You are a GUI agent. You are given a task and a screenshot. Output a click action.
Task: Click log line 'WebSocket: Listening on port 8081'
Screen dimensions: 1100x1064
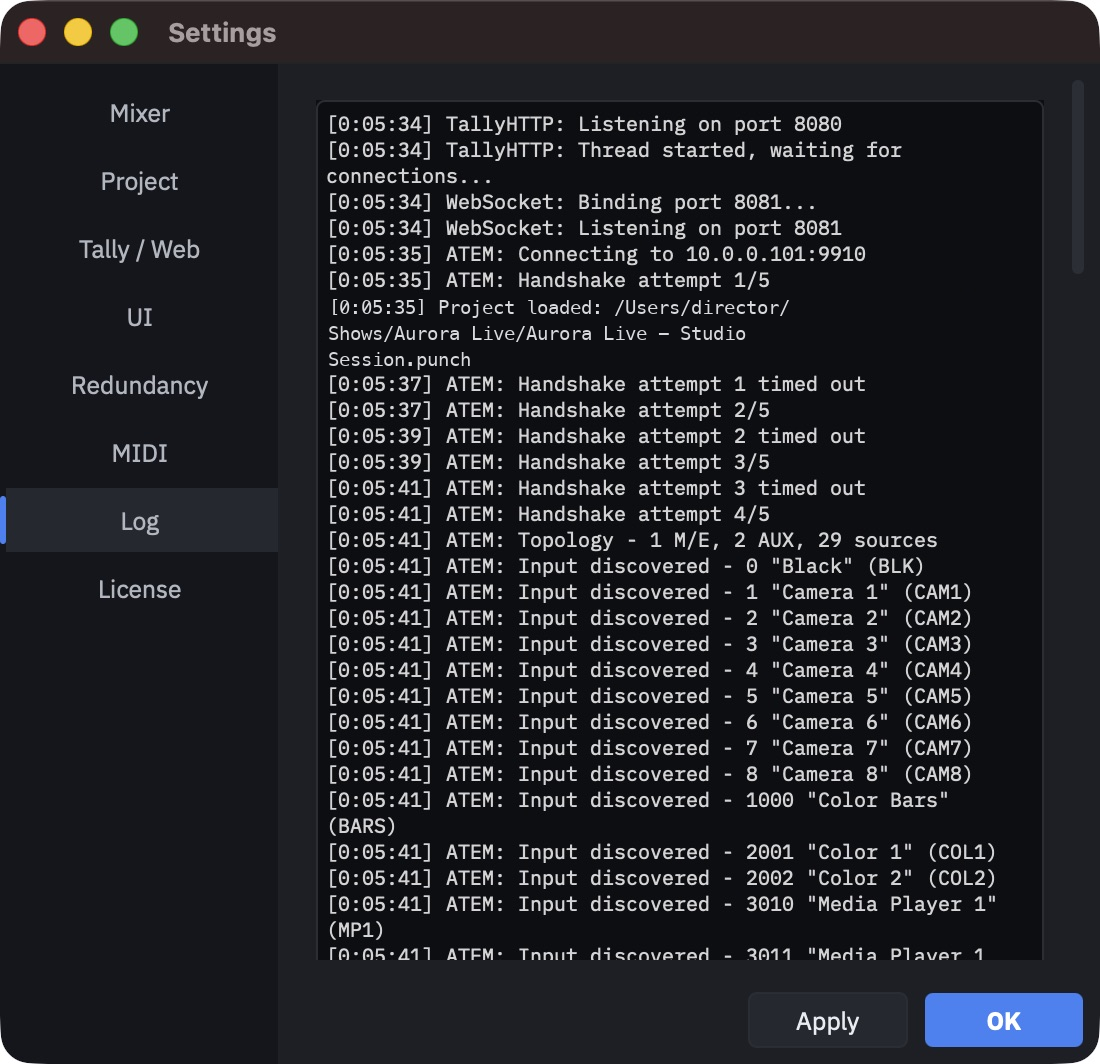coord(584,228)
